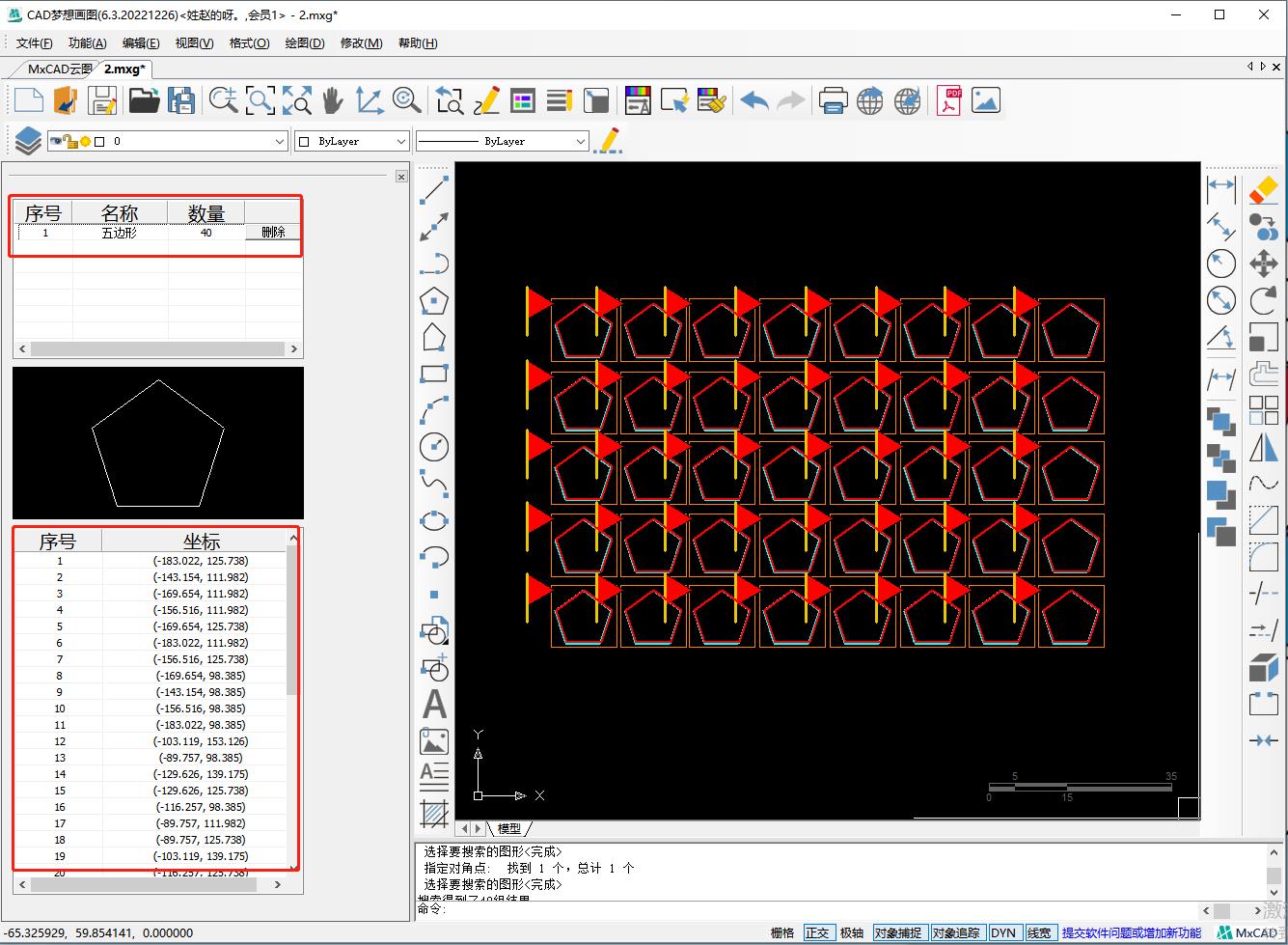Viewport: 1288px width, 945px height.
Task: Open the ByLayer linetype dropdown
Action: (502, 141)
